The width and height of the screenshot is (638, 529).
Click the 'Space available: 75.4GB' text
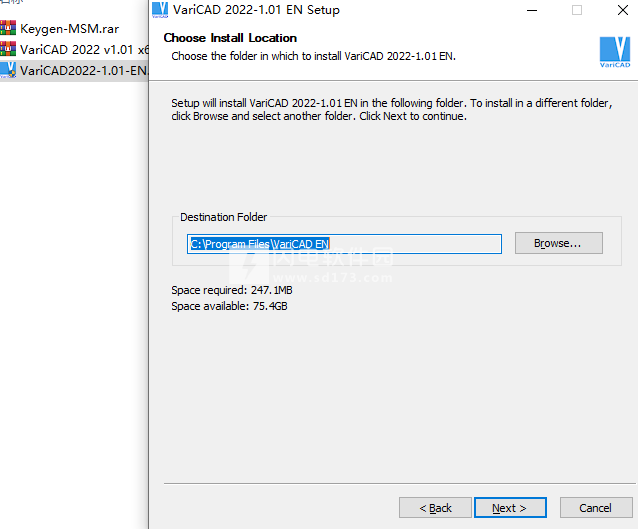click(229, 306)
